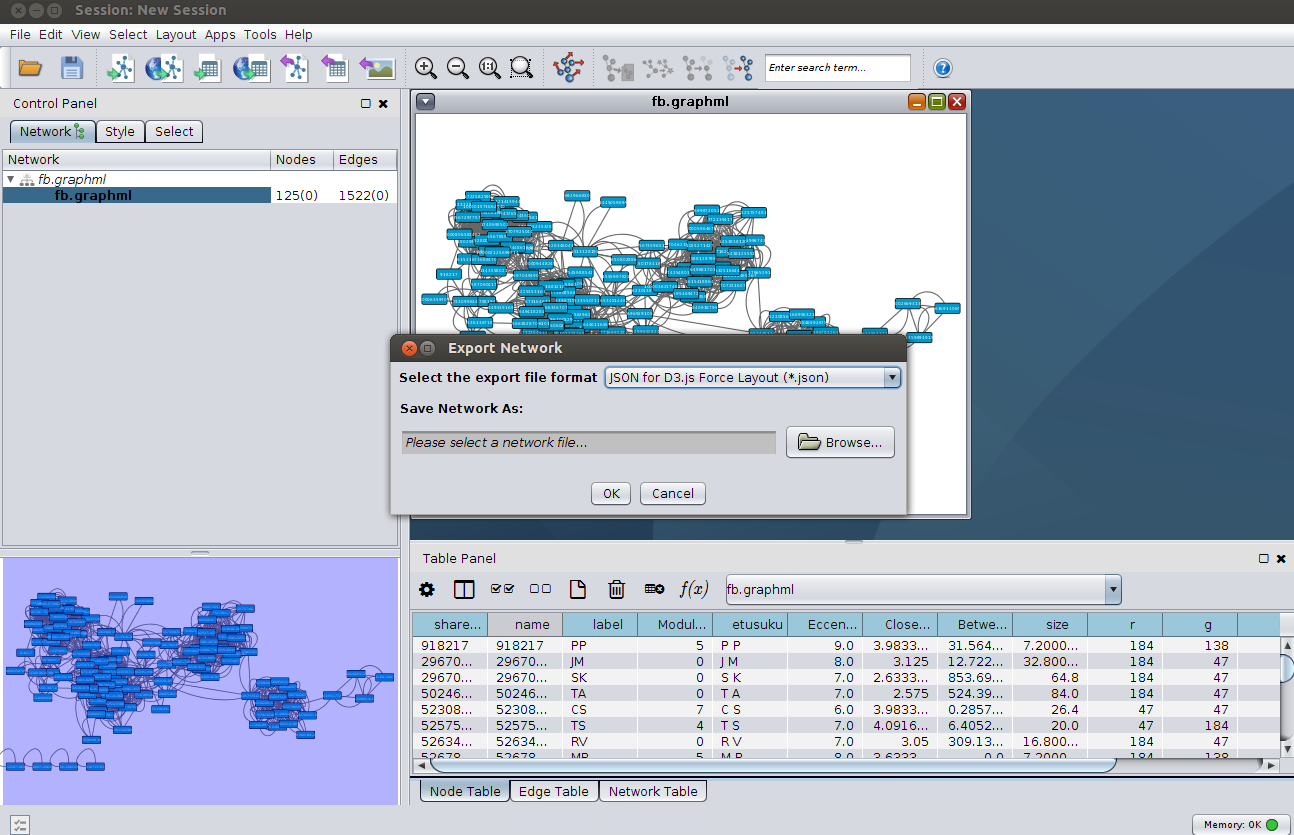Click the Open Session folder icon
Viewport: 1294px width, 835px height.
30,68
